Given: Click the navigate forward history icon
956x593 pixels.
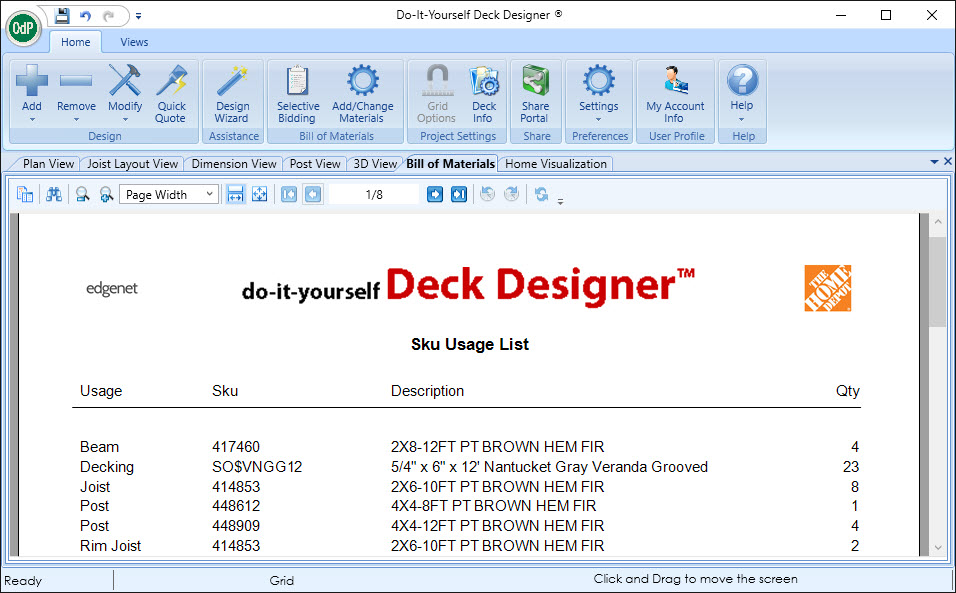Looking at the screenshot, I should click(512, 194).
